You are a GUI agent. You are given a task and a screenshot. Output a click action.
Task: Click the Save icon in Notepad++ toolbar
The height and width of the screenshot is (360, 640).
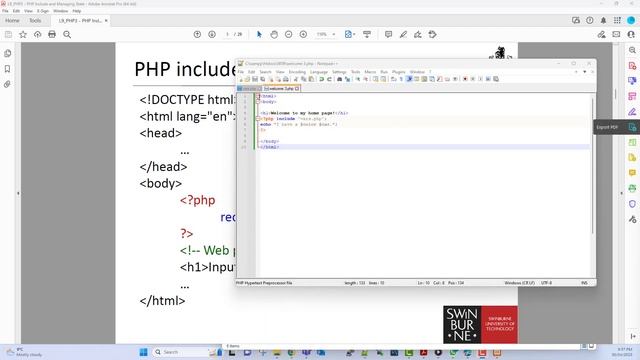pos(255,79)
